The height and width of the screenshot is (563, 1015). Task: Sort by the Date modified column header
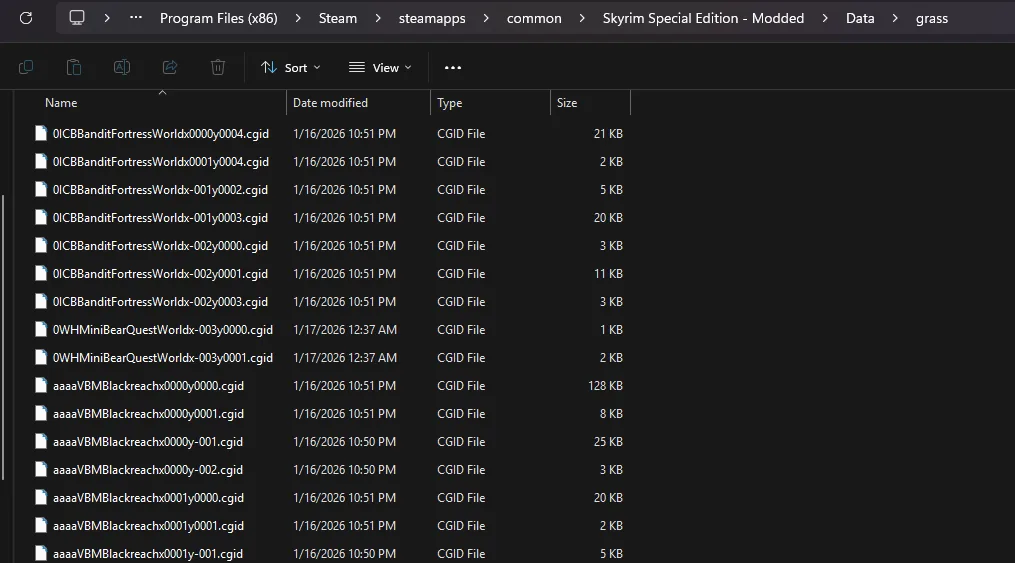coord(330,103)
